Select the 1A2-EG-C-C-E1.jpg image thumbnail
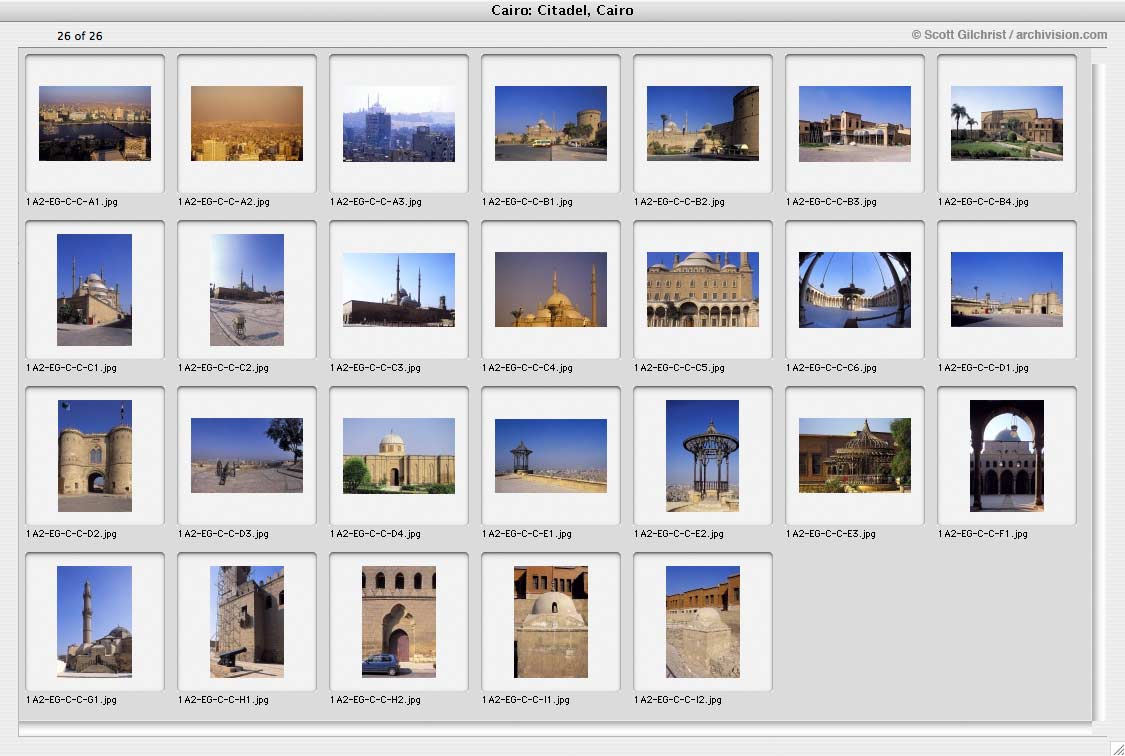1125x756 pixels. [551, 455]
